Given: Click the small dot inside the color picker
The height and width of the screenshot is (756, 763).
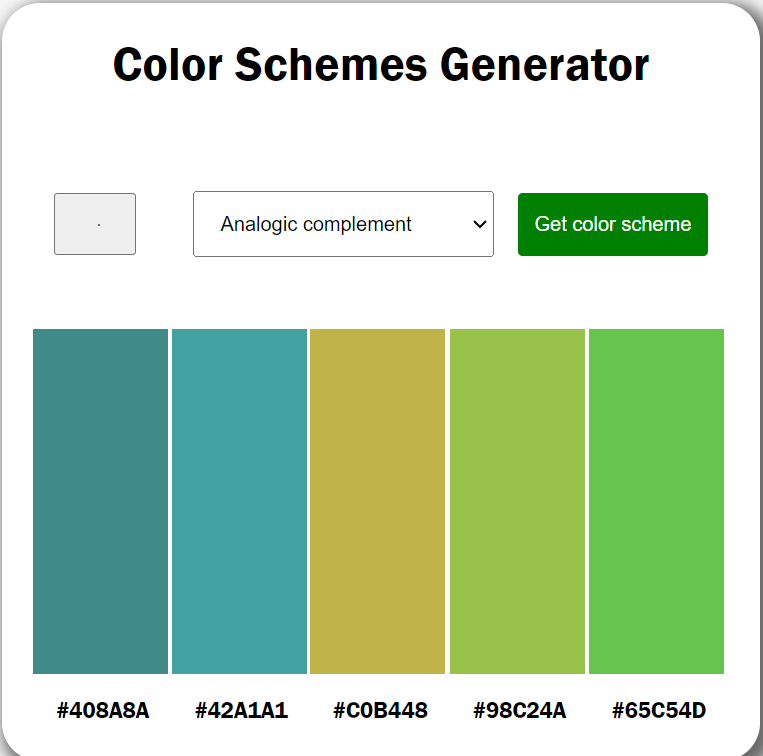Looking at the screenshot, I should point(99,225).
